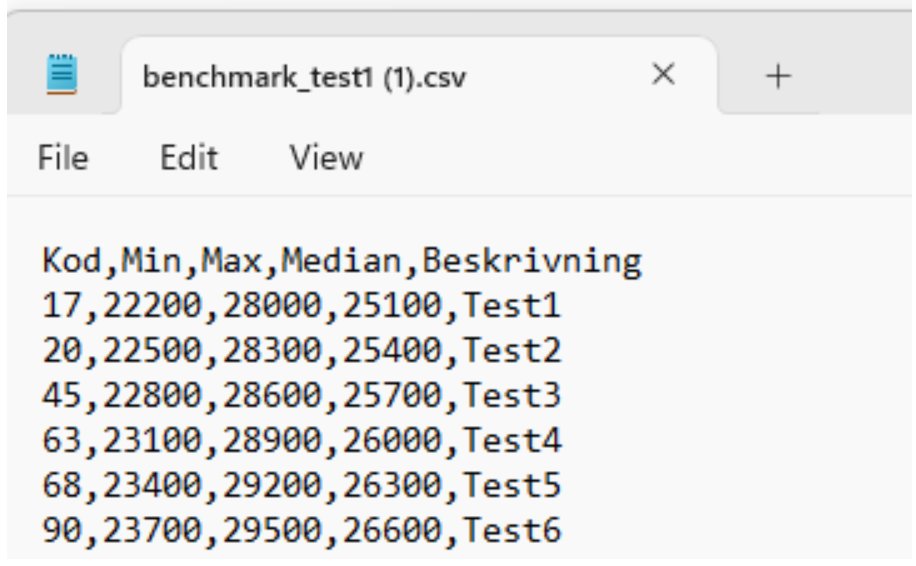Click the code 90 at last row start

pos(62,530)
